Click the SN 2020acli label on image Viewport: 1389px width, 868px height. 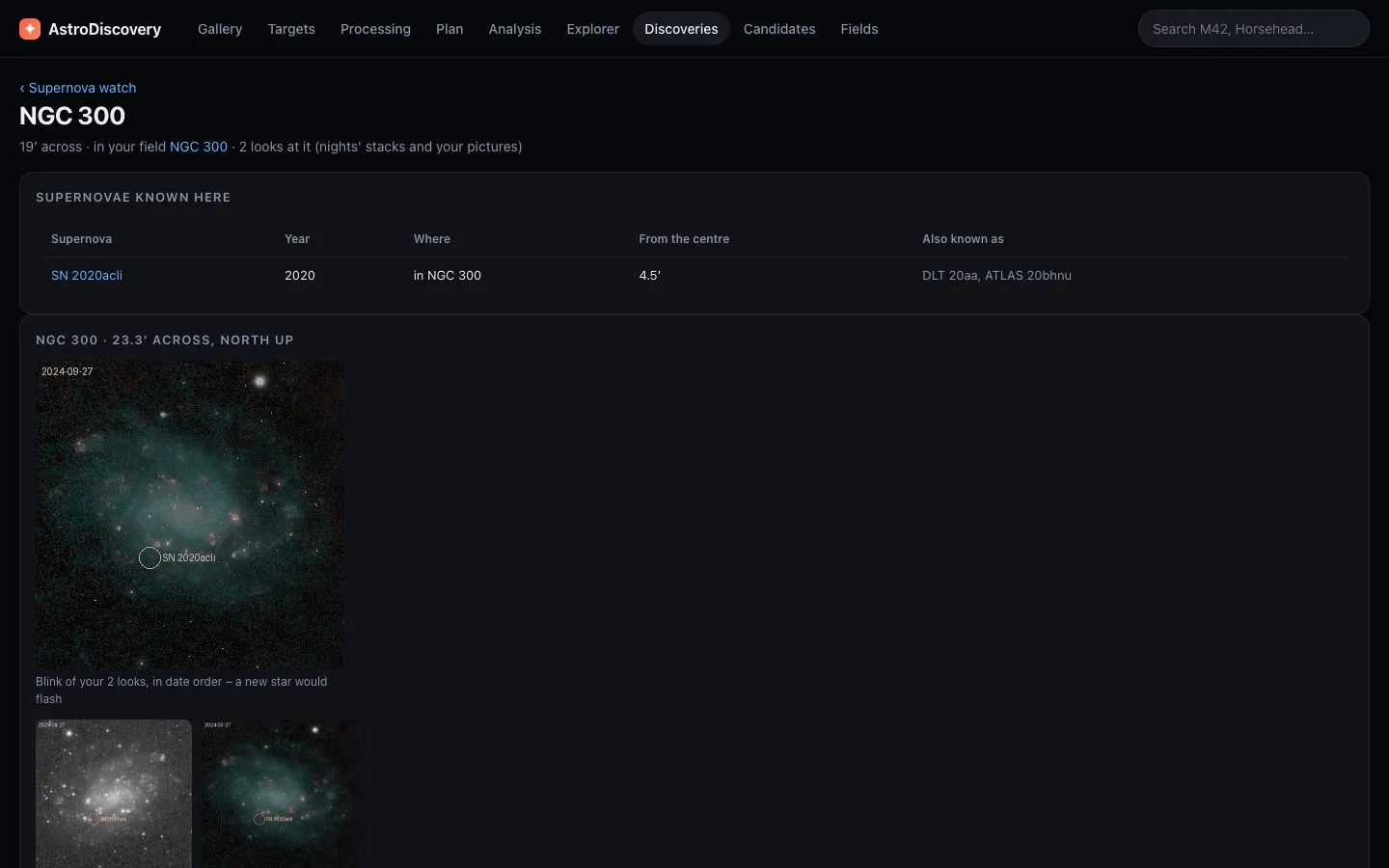(x=189, y=557)
